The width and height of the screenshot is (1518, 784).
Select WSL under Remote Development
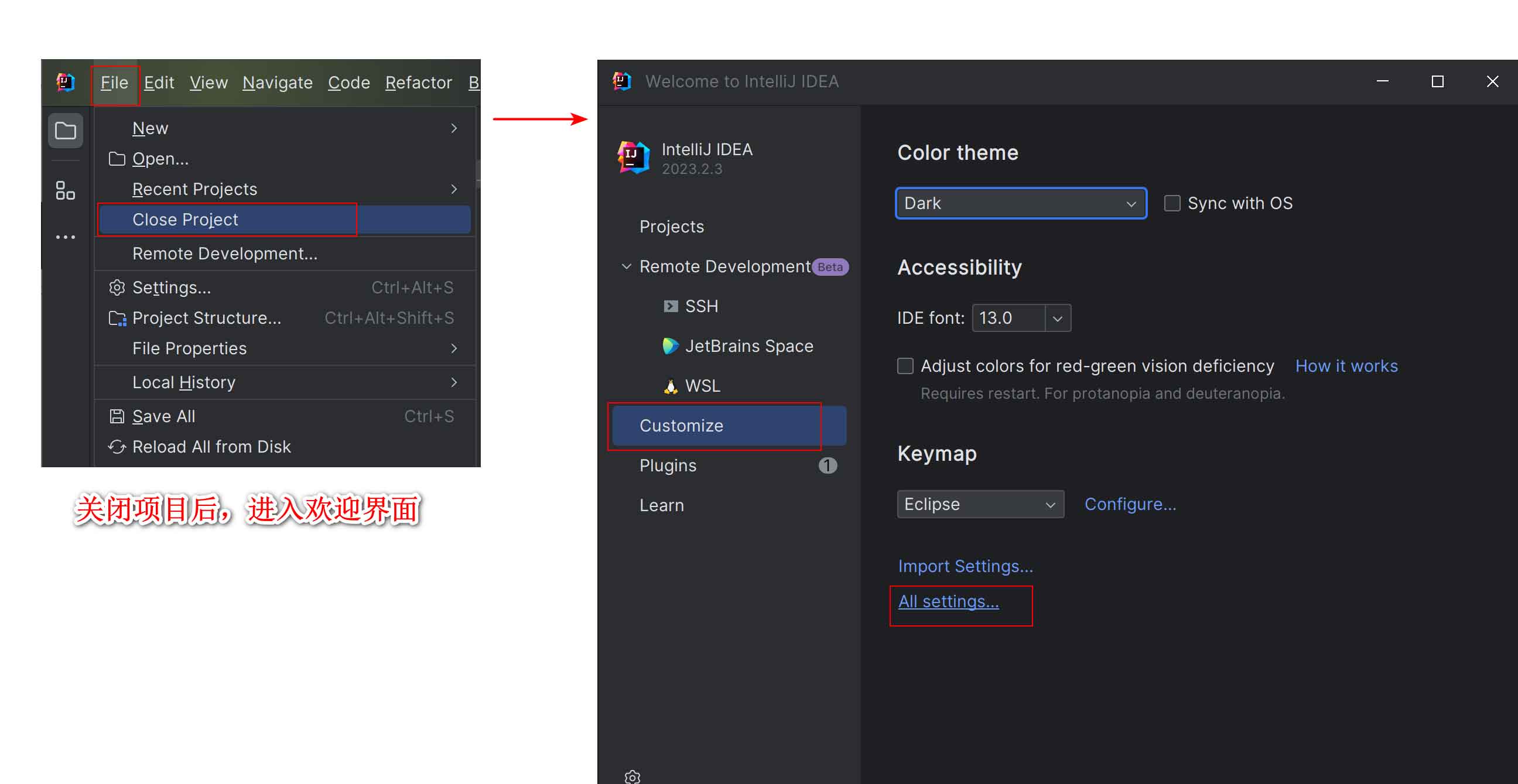tap(729, 386)
